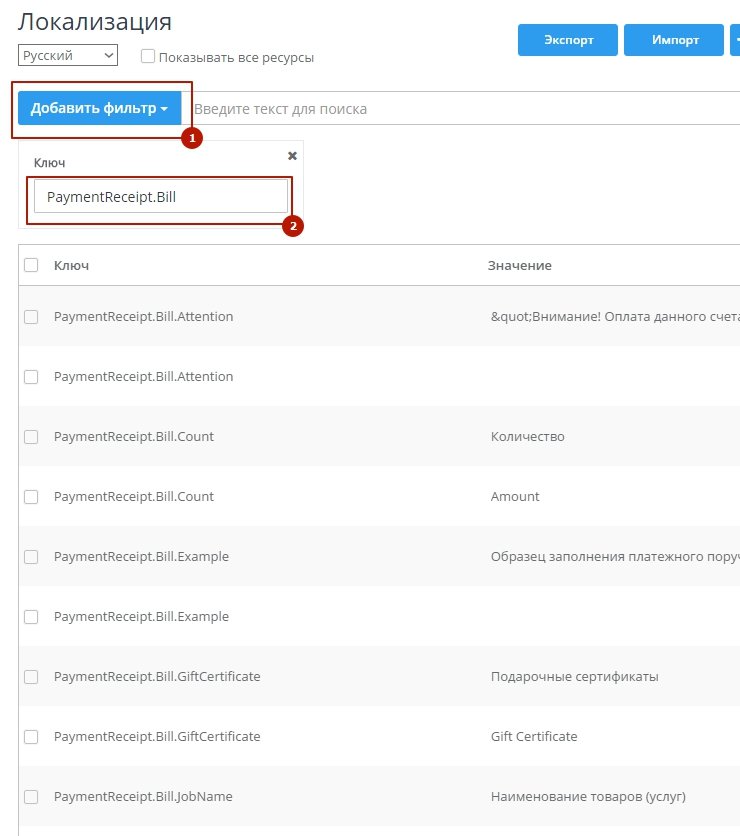Enable Показывать все ресурсы checkbox

tap(148, 57)
